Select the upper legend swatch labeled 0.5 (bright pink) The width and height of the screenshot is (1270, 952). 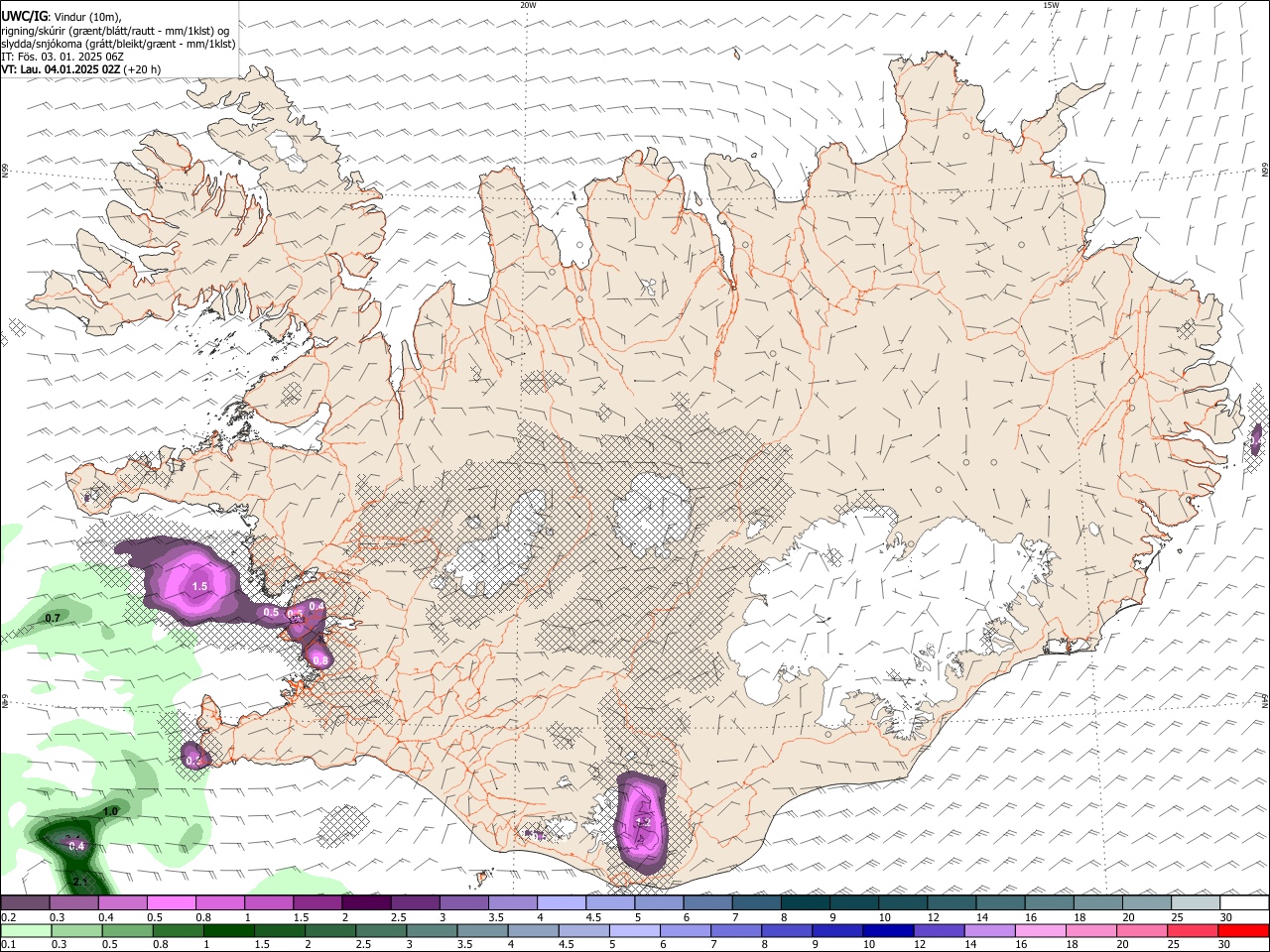(x=171, y=902)
